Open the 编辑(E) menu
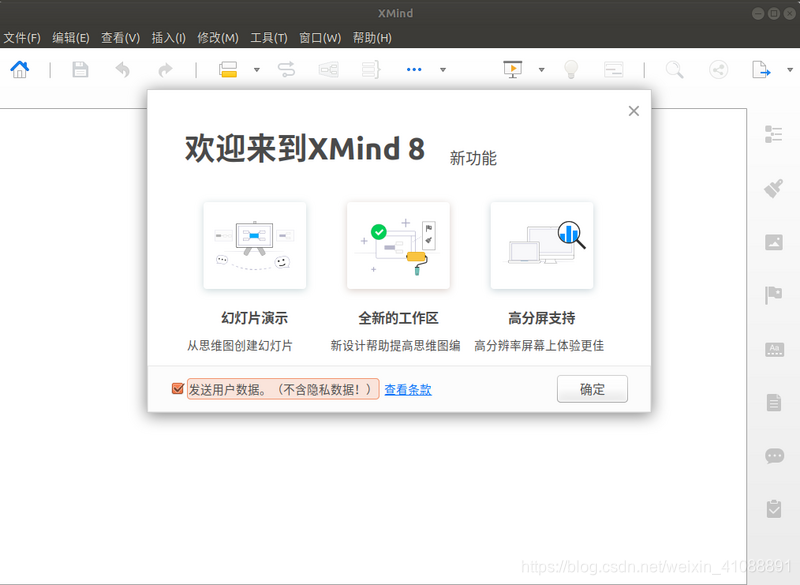 point(71,38)
